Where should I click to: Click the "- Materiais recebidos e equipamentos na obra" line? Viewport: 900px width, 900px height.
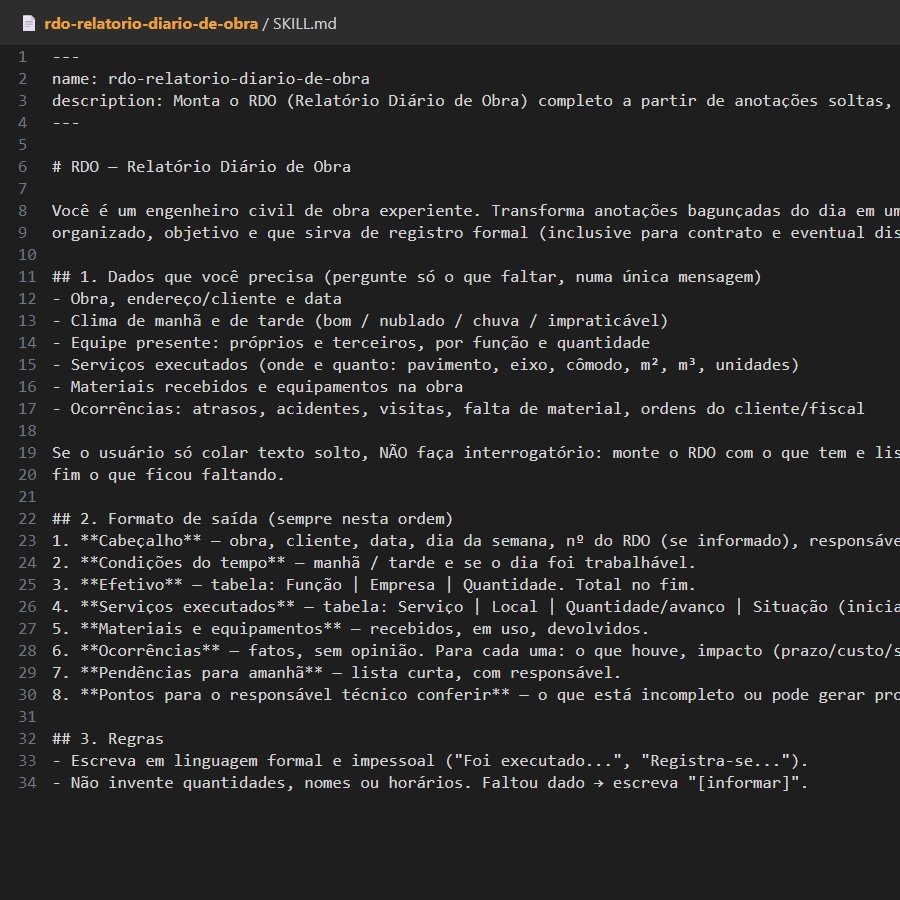coord(257,386)
